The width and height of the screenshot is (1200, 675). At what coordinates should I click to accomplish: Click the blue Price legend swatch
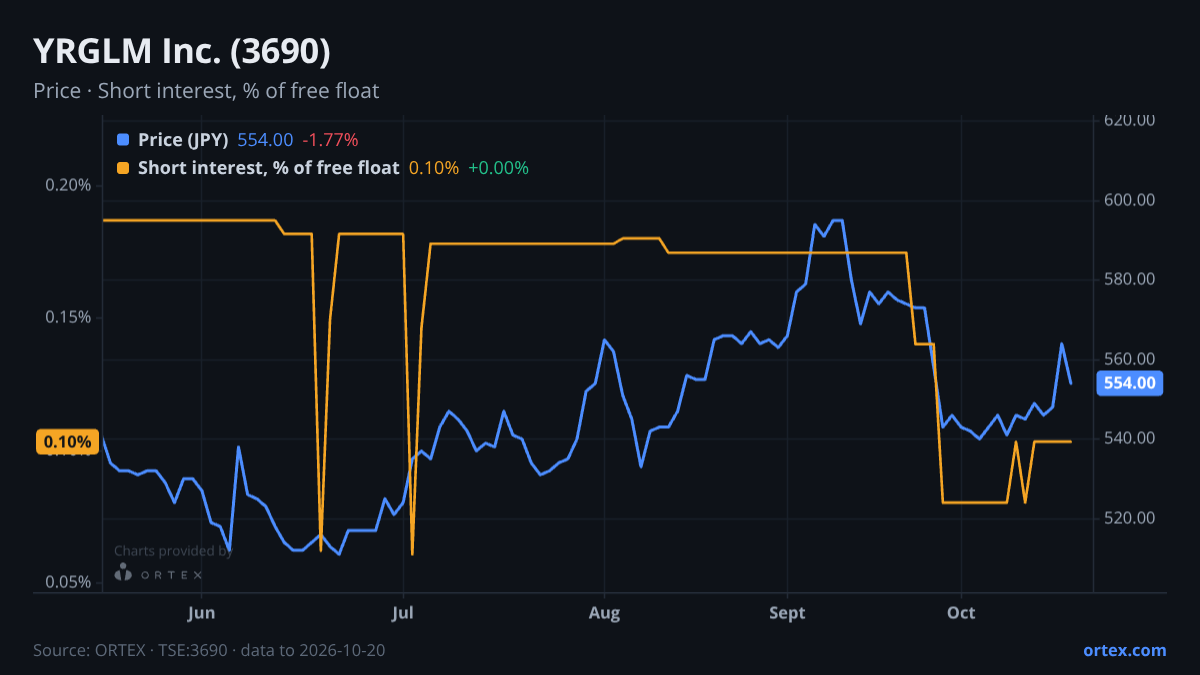click(x=123, y=140)
